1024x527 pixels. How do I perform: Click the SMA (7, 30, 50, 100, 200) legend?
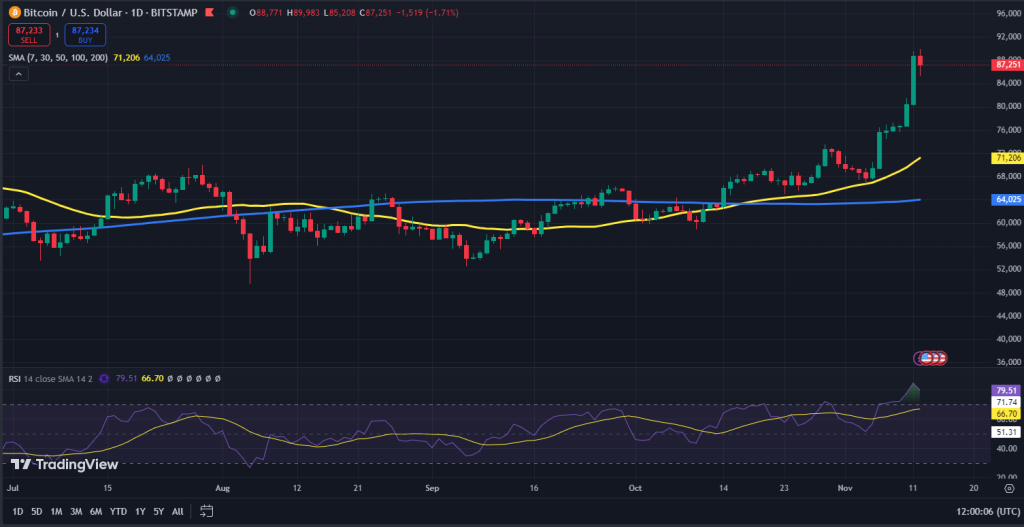(x=58, y=57)
